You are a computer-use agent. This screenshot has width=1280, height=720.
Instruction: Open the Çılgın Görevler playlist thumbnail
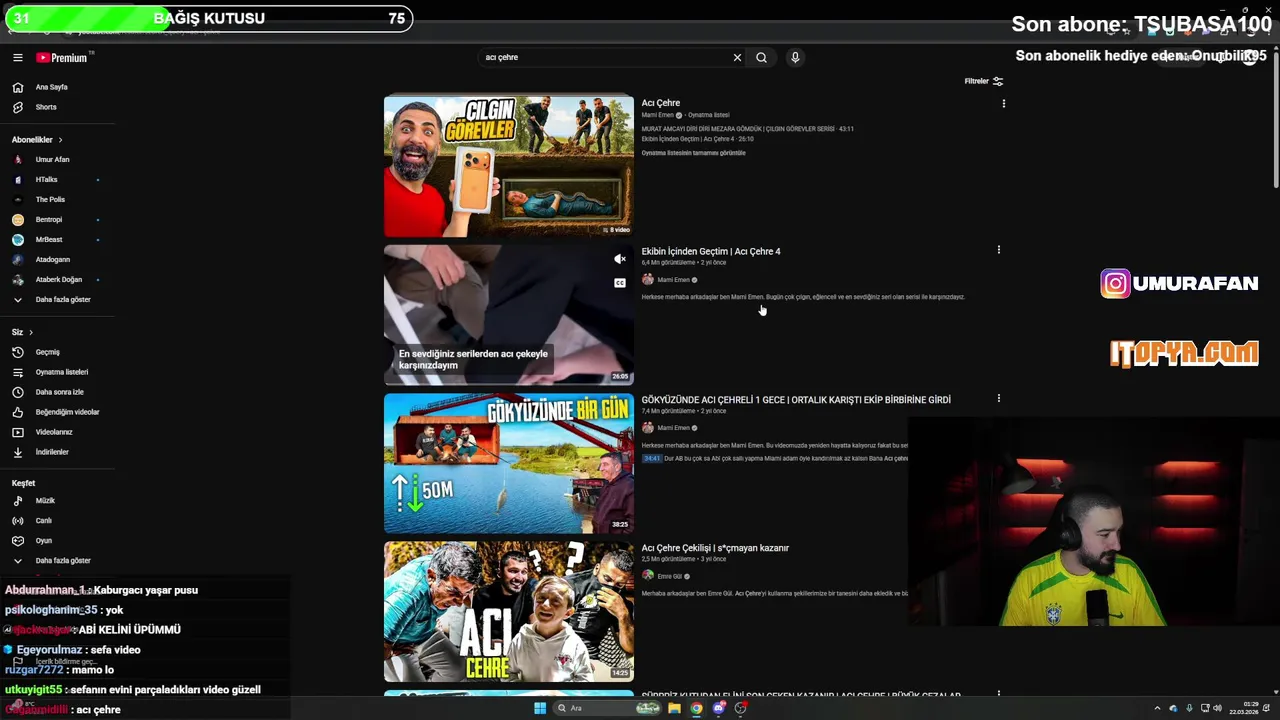click(509, 166)
